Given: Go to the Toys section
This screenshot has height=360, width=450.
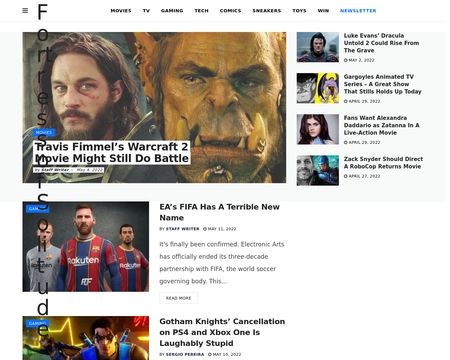Looking at the screenshot, I should pyautogui.click(x=299, y=11).
